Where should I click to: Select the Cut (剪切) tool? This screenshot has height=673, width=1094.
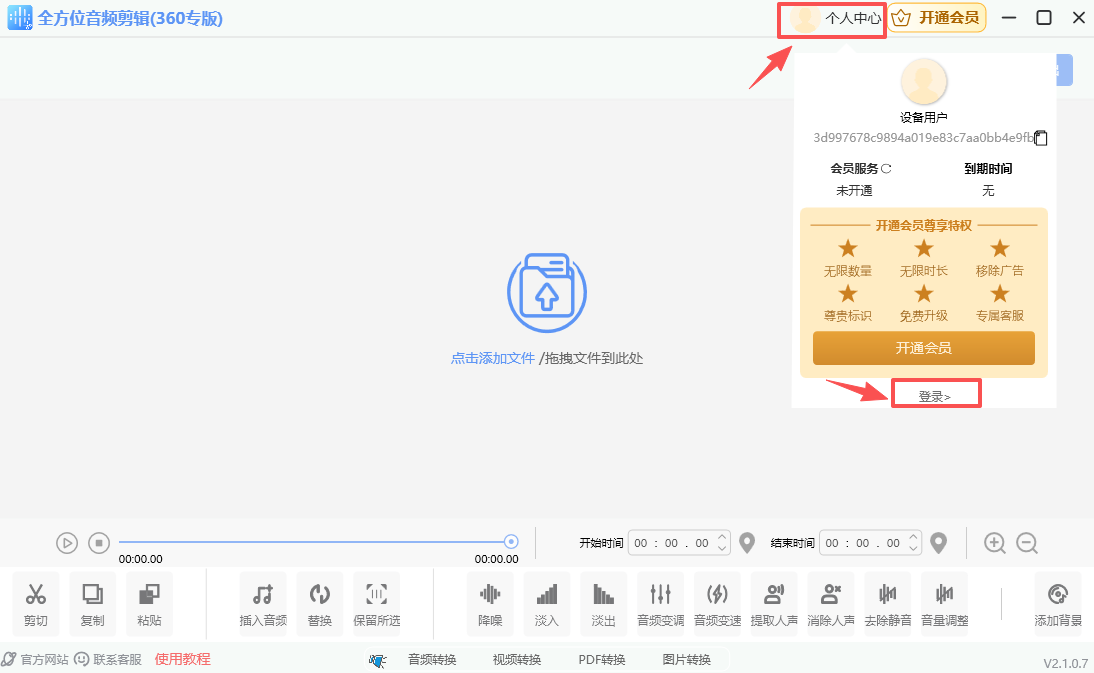[x=36, y=603]
